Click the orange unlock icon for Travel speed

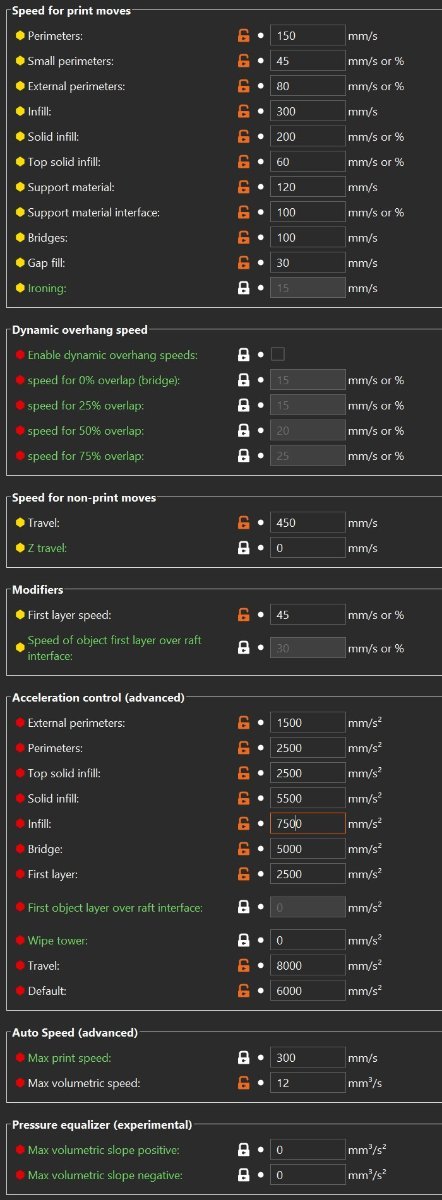tap(243, 522)
